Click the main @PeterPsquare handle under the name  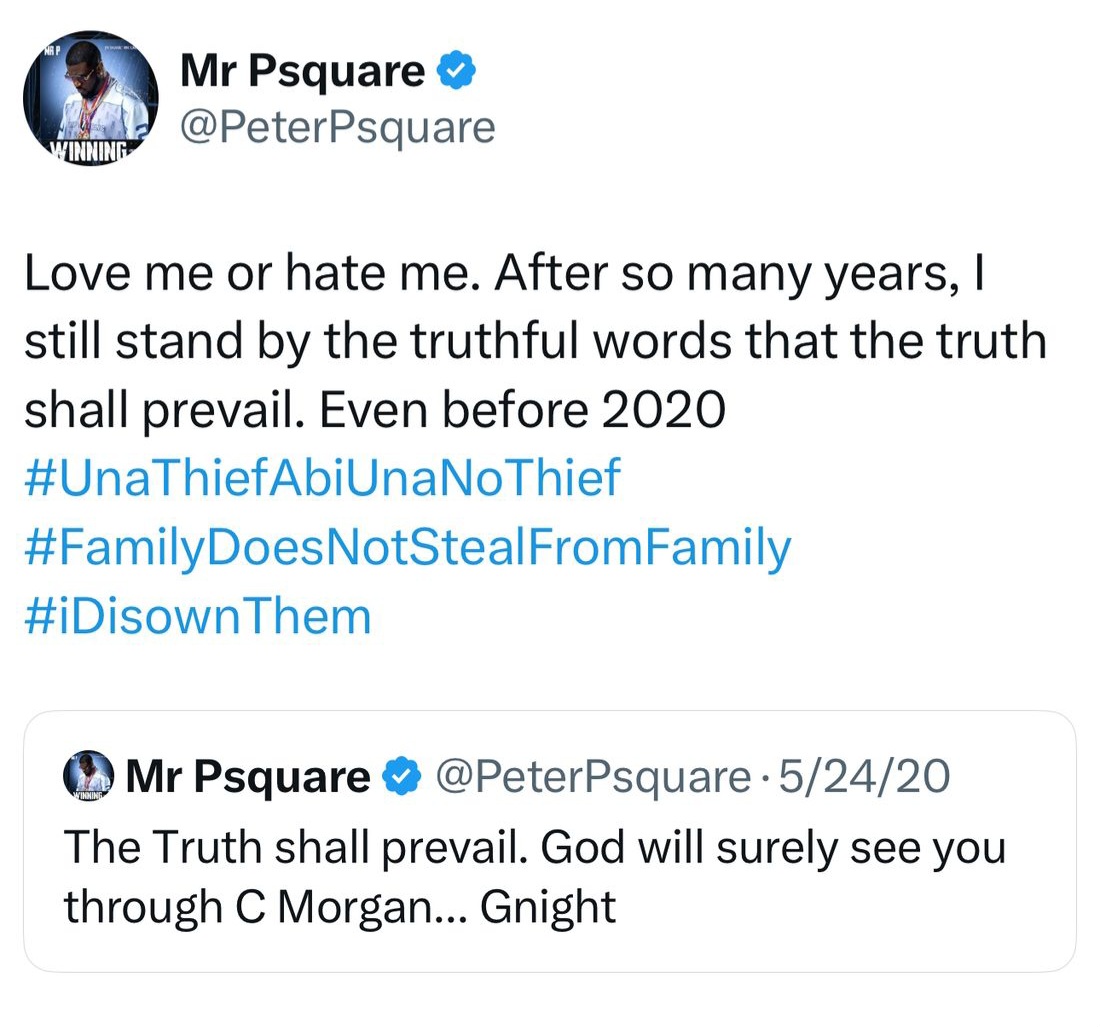point(337,127)
